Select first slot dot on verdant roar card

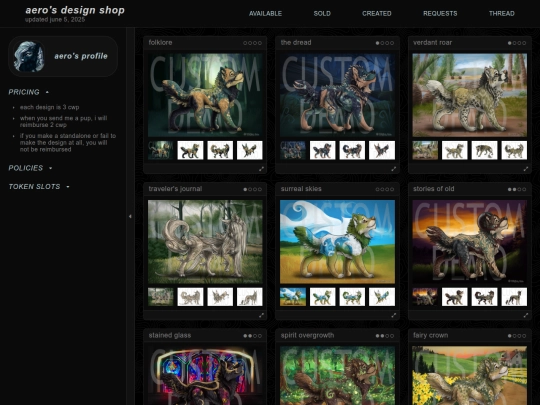510,43
